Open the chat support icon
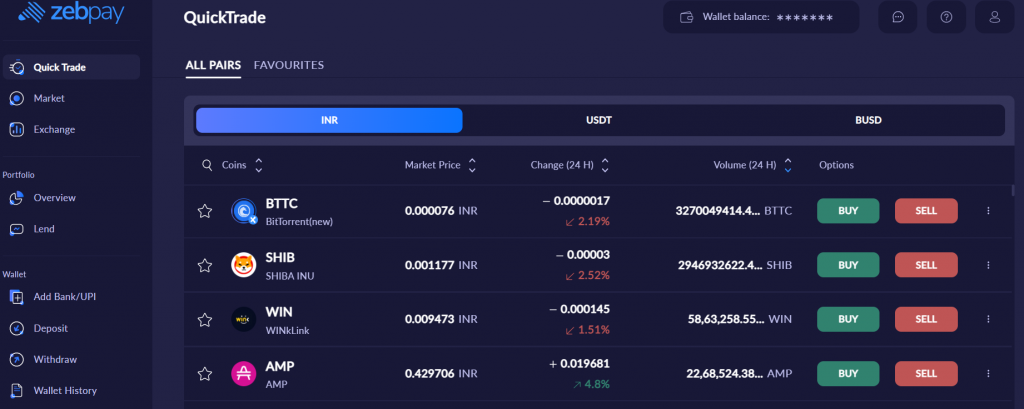The height and width of the screenshot is (409, 1024). [x=898, y=17]
